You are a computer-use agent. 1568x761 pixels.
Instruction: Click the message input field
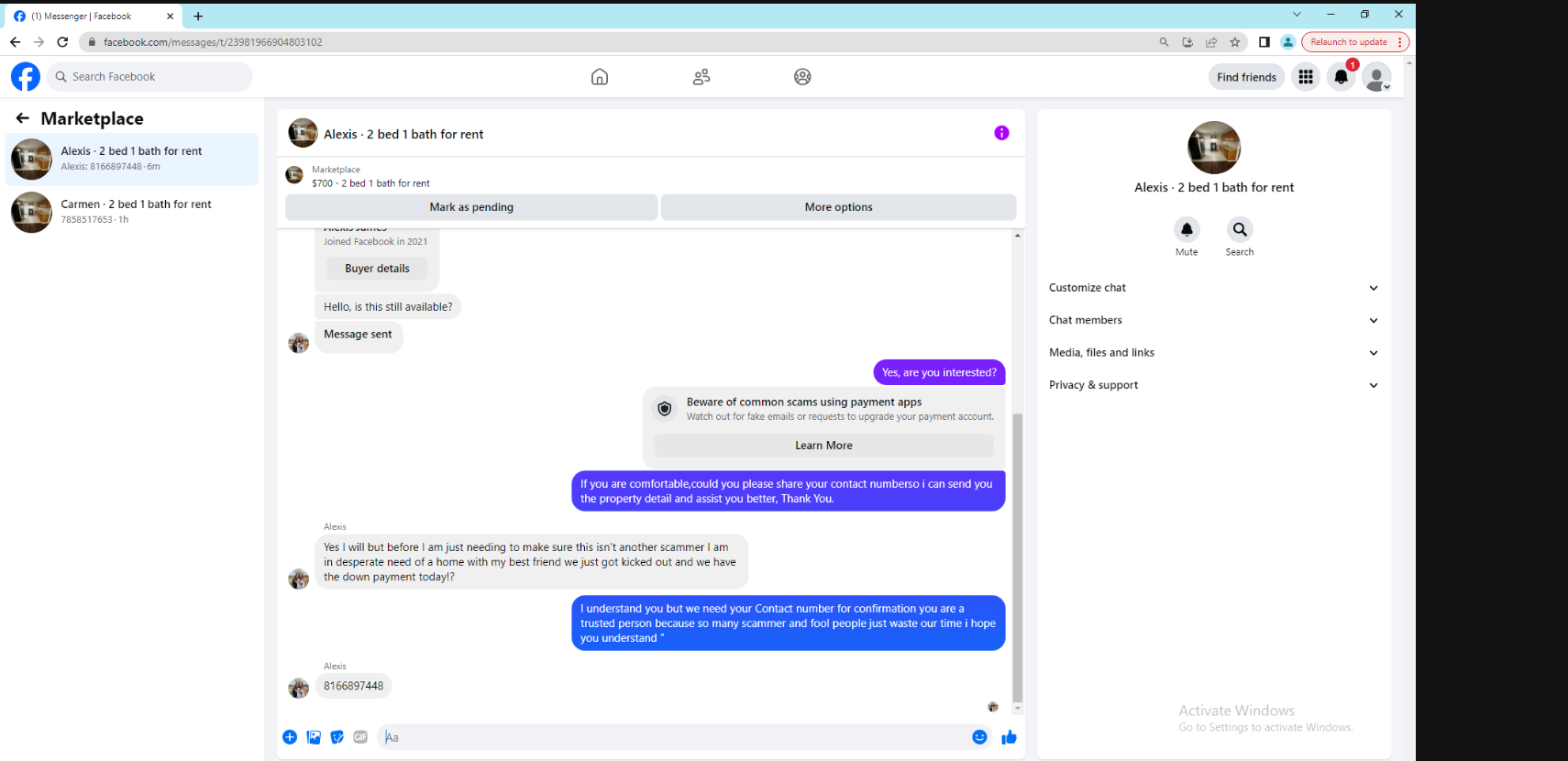tap(673, 737)
